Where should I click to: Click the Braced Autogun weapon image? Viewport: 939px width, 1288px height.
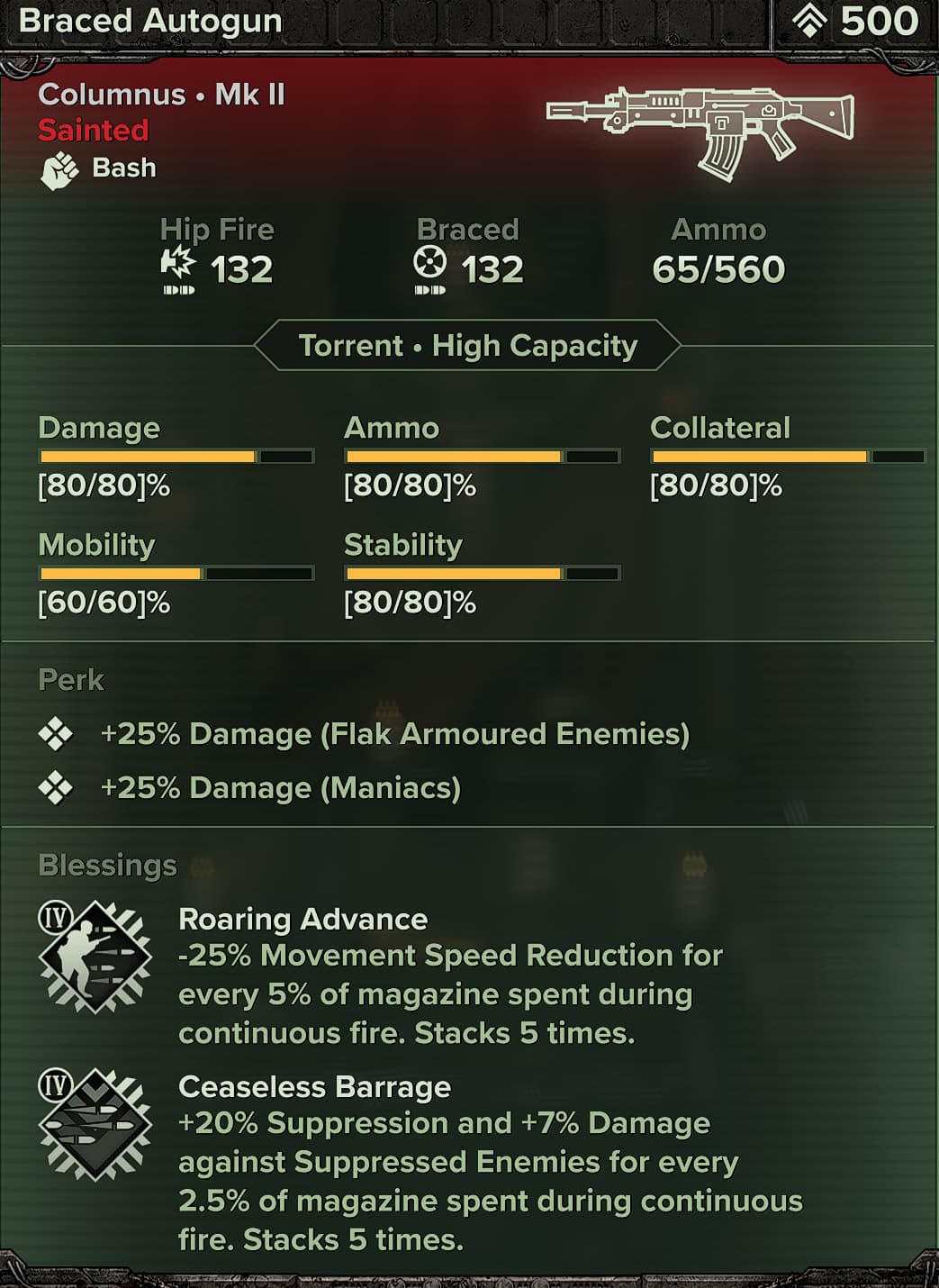[x=700, y=131]
